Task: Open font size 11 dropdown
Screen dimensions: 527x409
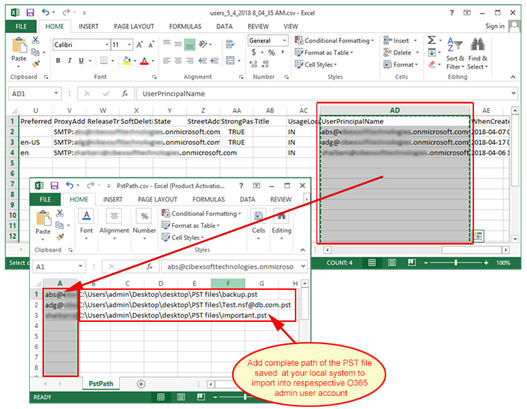Action: point(129,44)
